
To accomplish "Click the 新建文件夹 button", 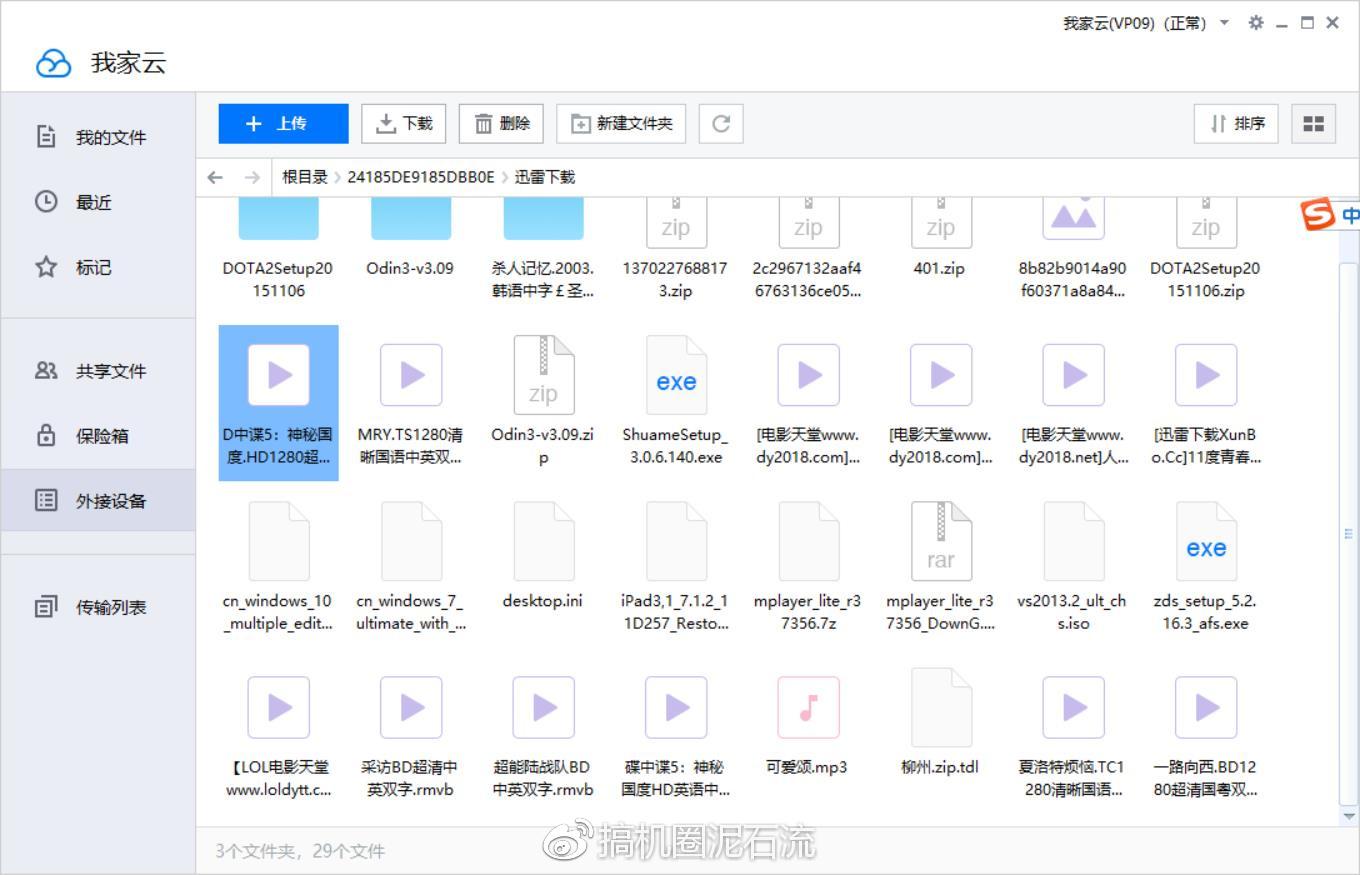I will point(621,124).
